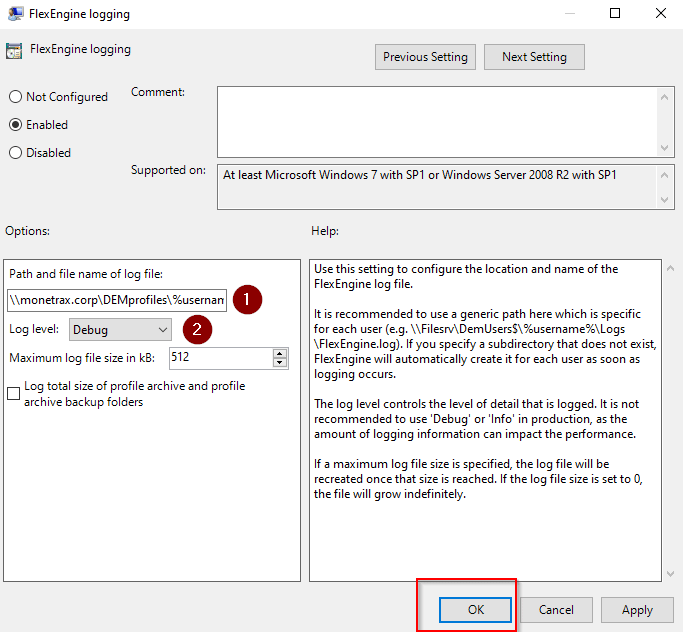The image size is (683, 632).
Task: Cancel the FlexEngine logging dialog
Action: coord(556,609)
